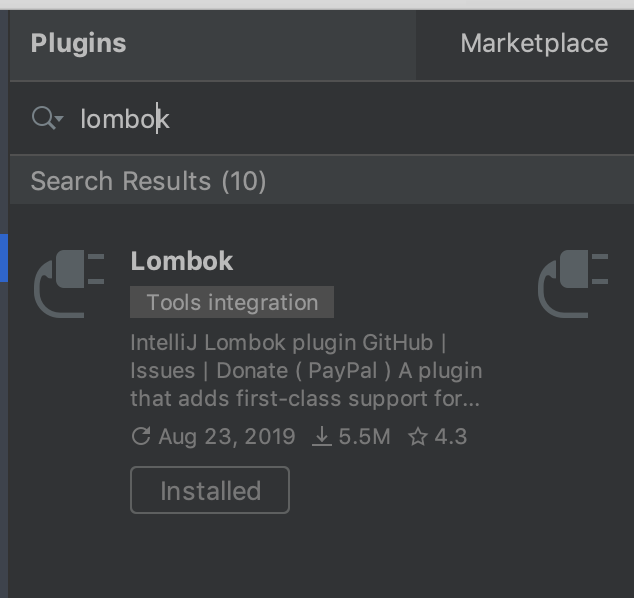Screen dimensions: 634x598
Task: Click the search magnifier icon
Action: (x=43, y=118)
